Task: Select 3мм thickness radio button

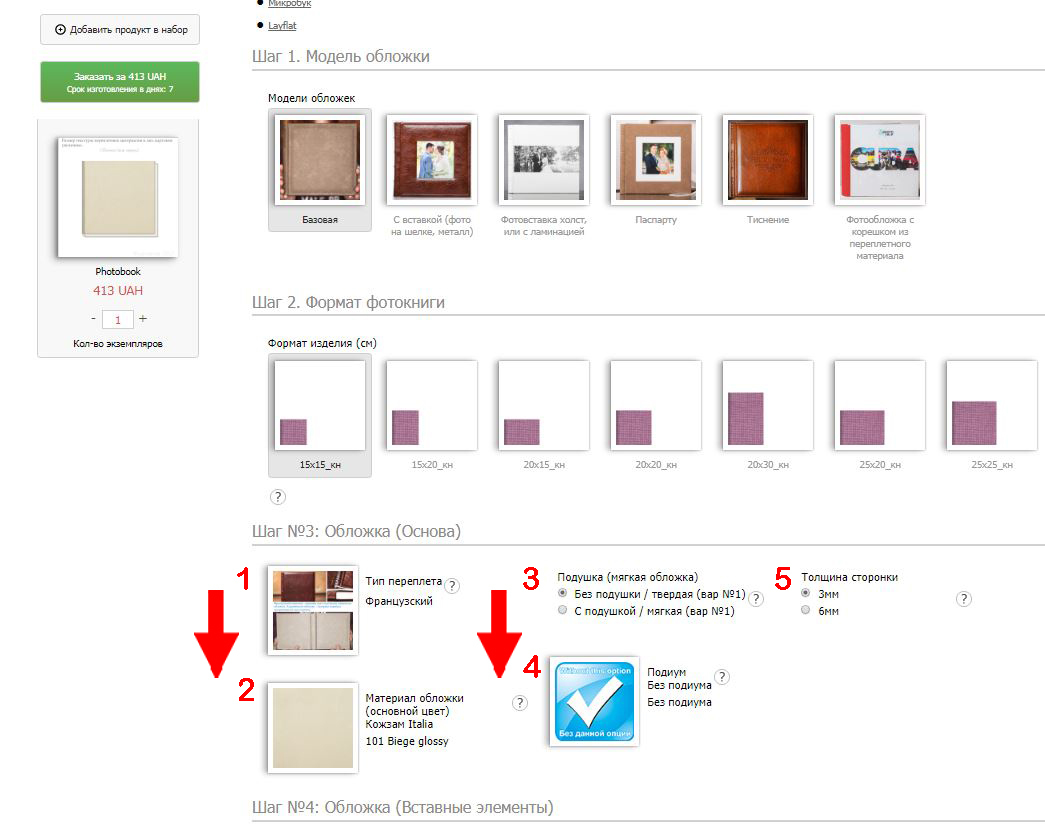Action: point(806,593)
